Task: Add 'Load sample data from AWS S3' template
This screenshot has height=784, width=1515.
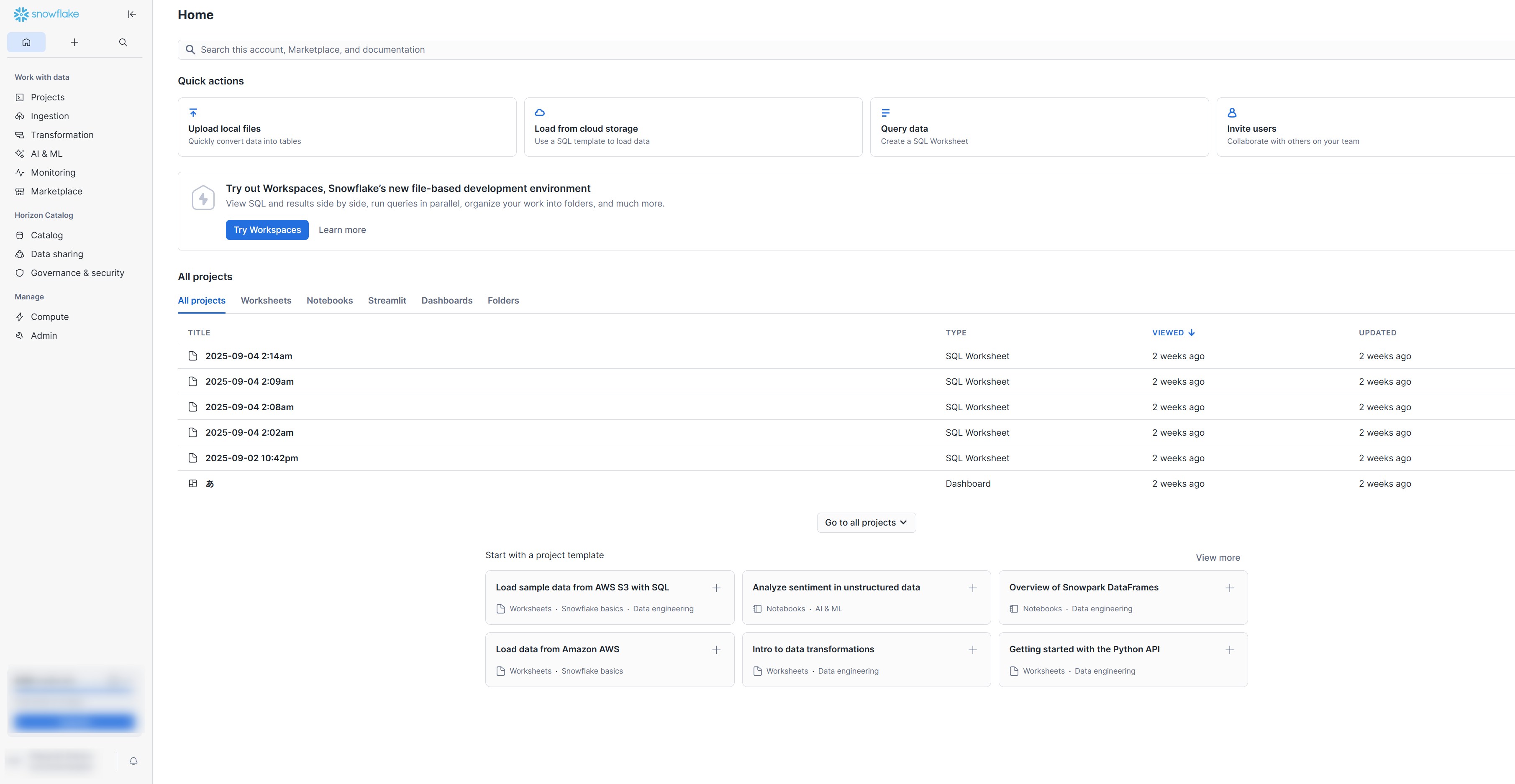Action: tap(716, 588)
